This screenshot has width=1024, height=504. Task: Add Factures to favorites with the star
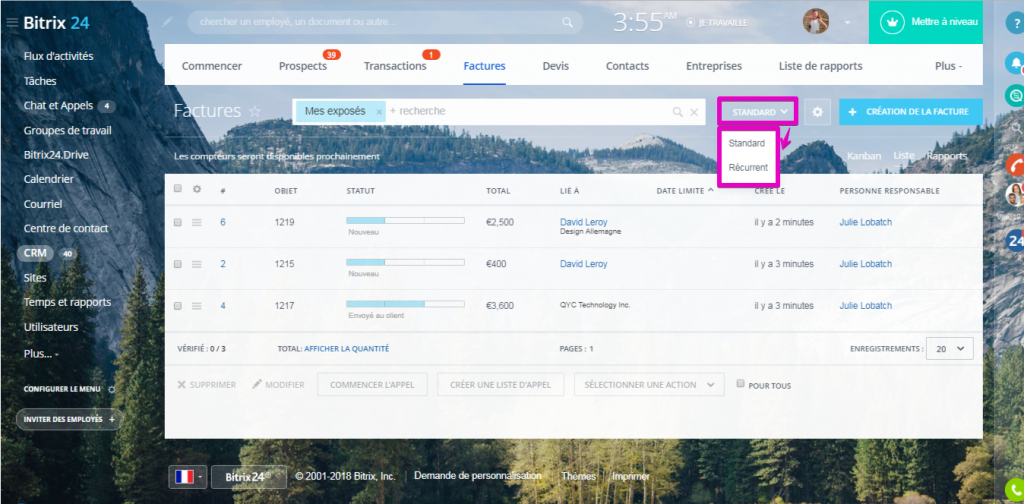pyautogui.click(x=255, y=112)
